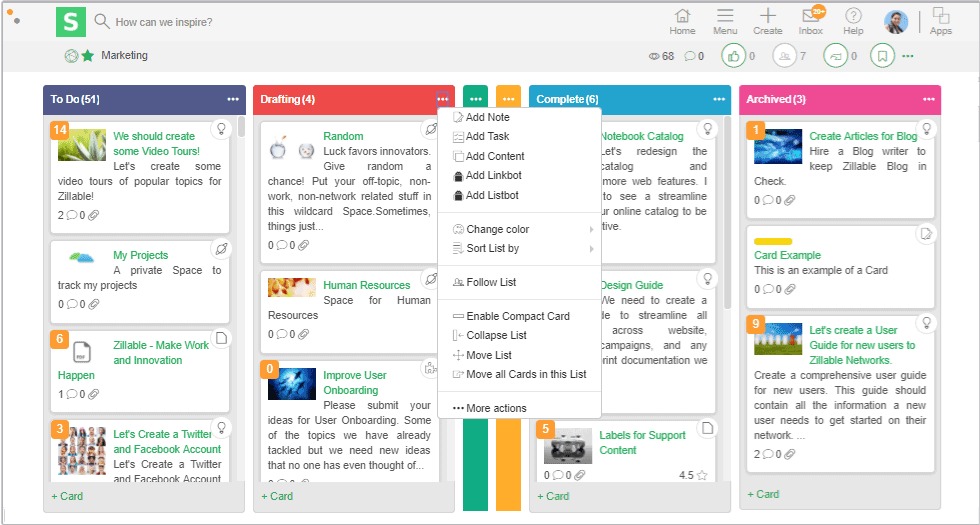This screenshot has height=525, width=980.
Task: Select Add Listbot menu entry
Action: coord(519,196)
